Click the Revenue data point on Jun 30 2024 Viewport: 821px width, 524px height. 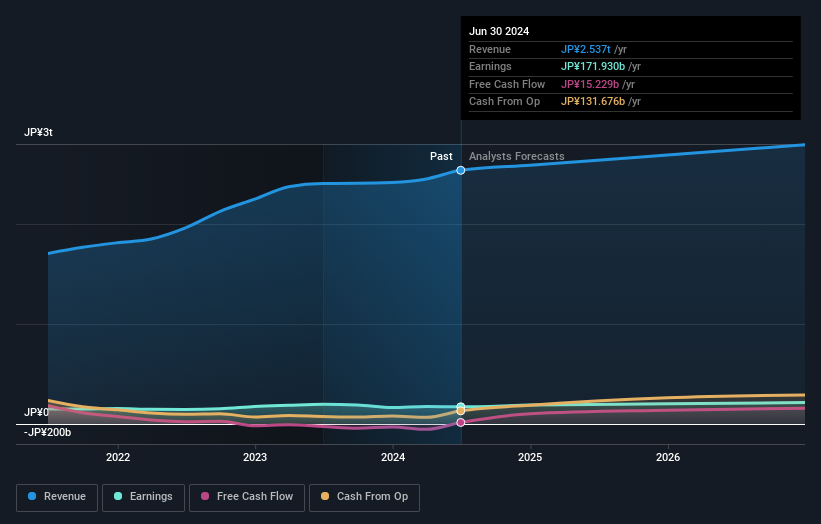(461, 170)
